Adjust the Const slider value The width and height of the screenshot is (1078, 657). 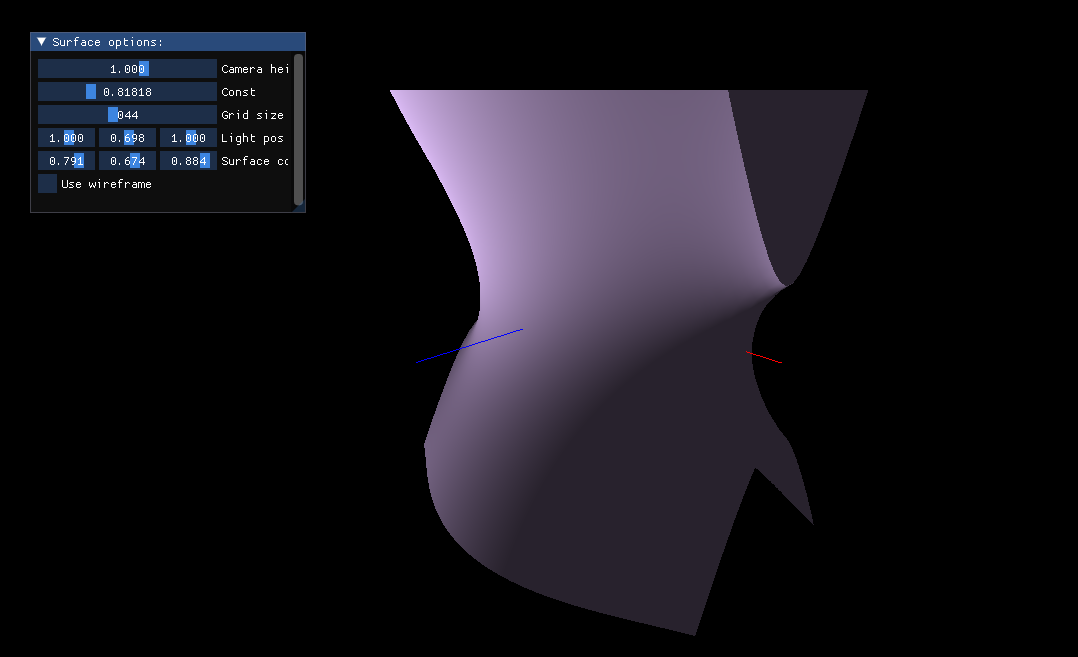[x=127, y=91]
